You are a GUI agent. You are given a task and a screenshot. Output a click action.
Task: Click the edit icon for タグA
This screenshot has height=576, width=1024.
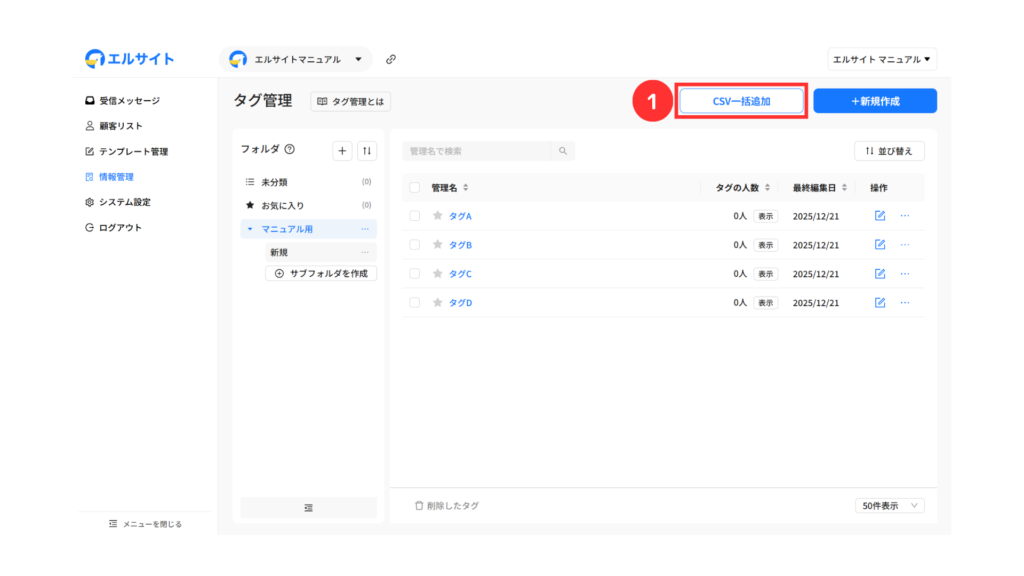pyautogui.click(x=880, y=216)
